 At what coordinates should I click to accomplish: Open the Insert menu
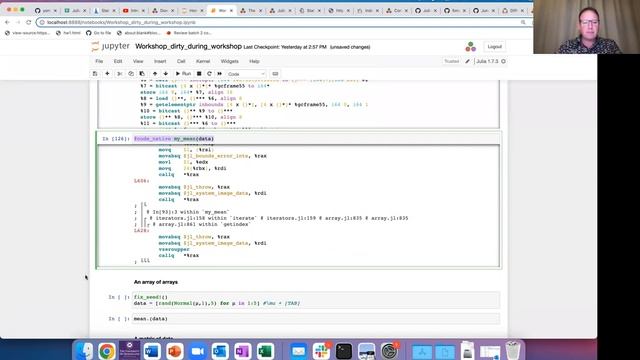[x=160, y=61]
